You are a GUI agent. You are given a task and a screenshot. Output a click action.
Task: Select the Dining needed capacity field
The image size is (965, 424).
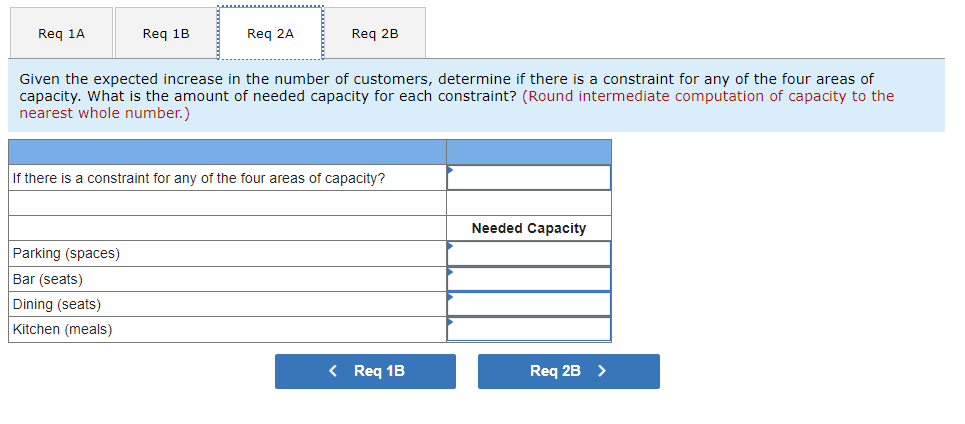coord(529,304)
